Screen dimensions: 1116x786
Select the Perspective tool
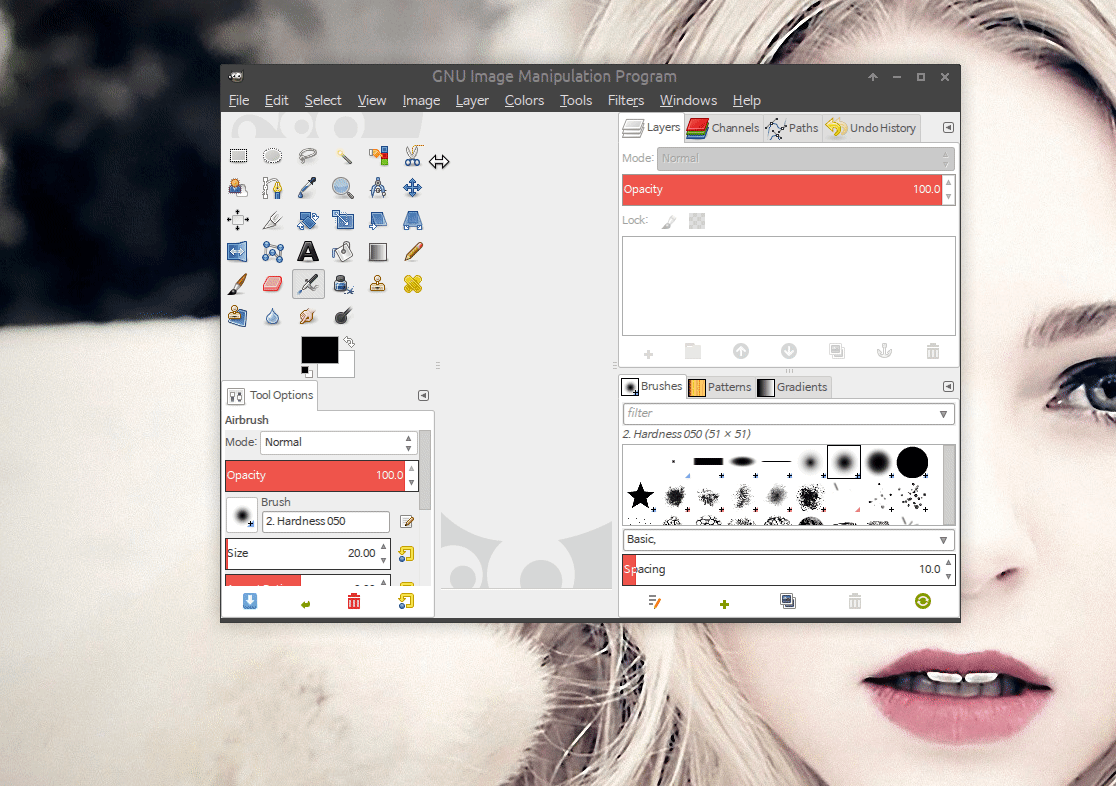tap(413, 220)
